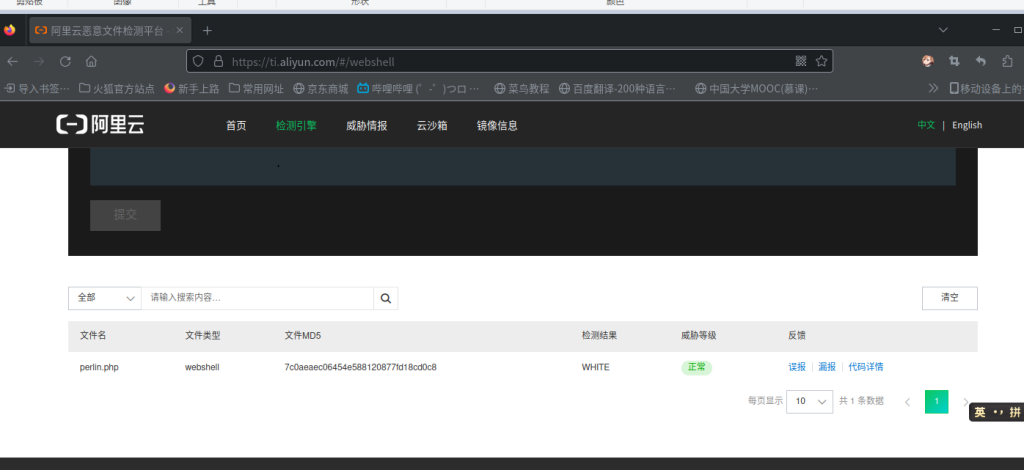Open 代码详情 for perlin.php

click(x=866, y=367)
